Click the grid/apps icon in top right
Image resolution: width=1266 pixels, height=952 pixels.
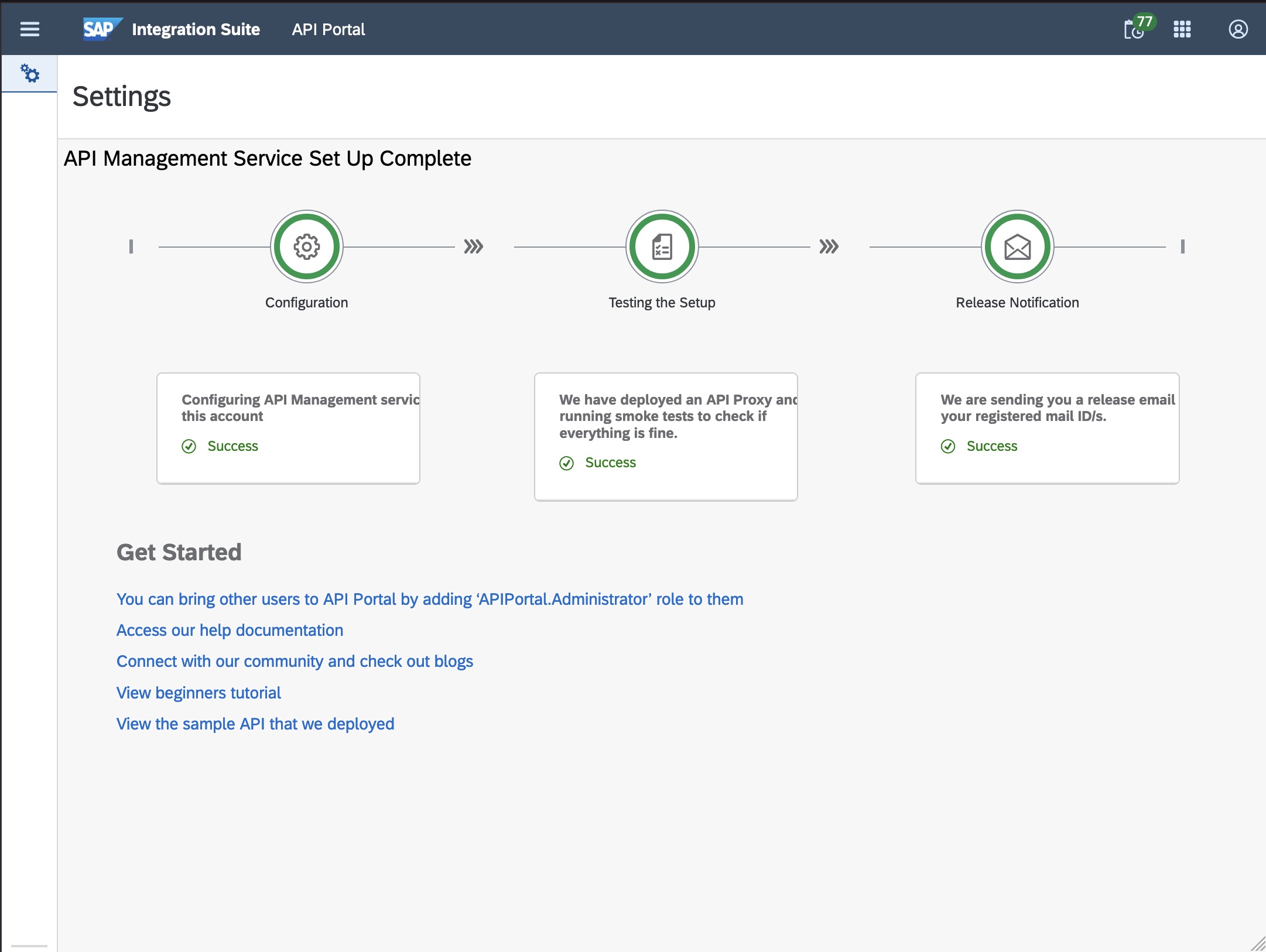pos(1183,28)
